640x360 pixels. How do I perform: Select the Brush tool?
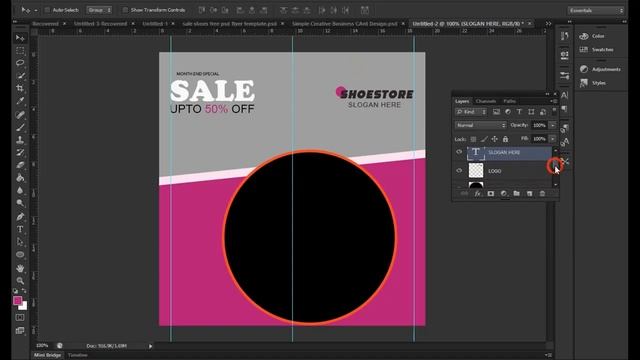(20, 127)
